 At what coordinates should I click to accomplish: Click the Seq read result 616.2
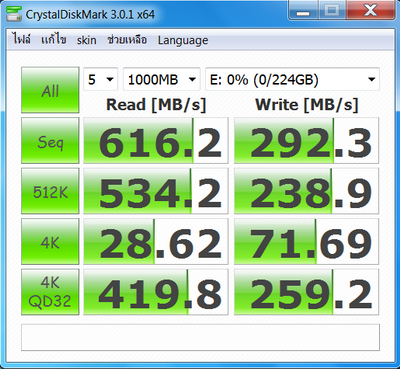point(156,140)
